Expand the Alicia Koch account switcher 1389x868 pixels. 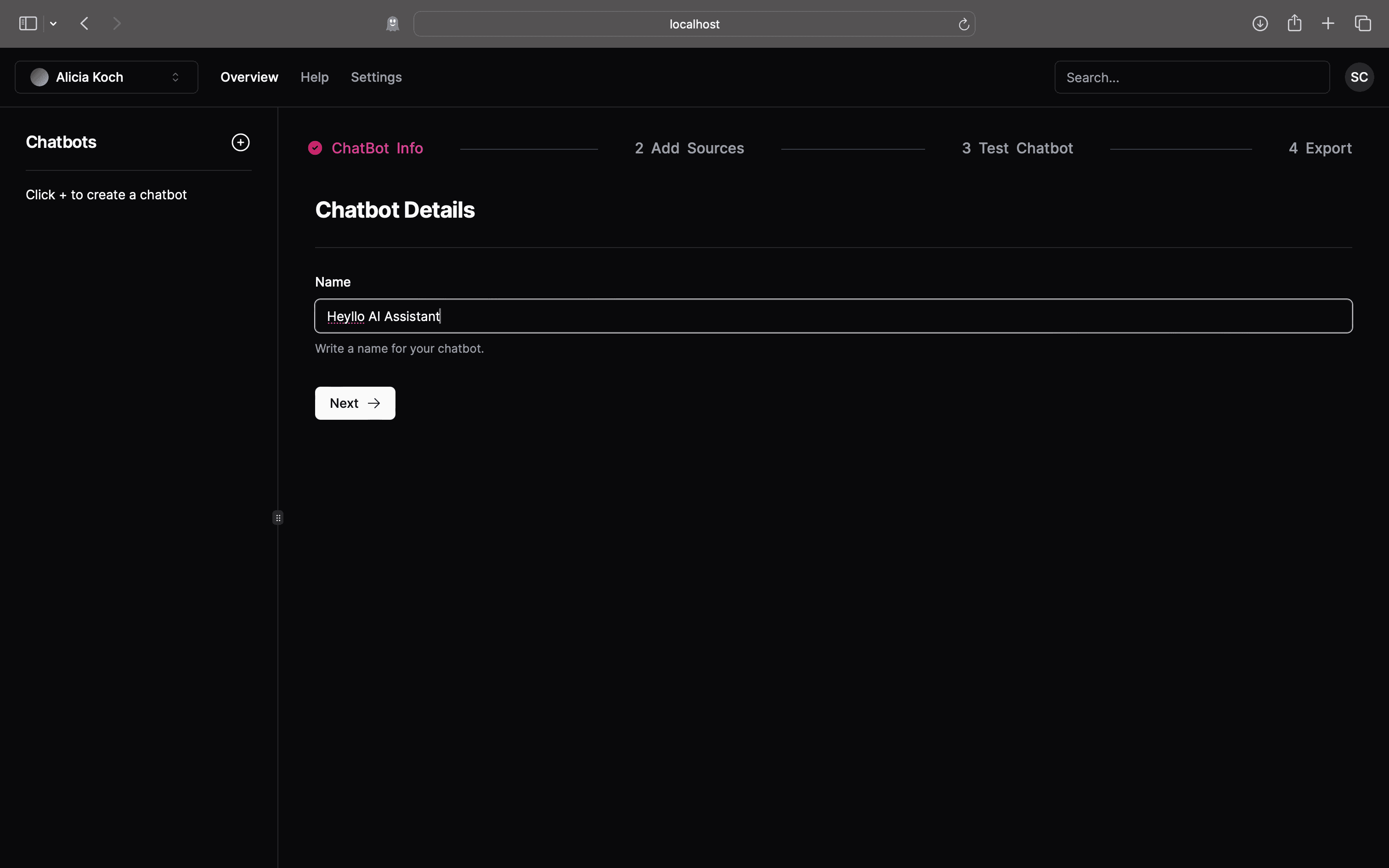click(x=106, y=78)
